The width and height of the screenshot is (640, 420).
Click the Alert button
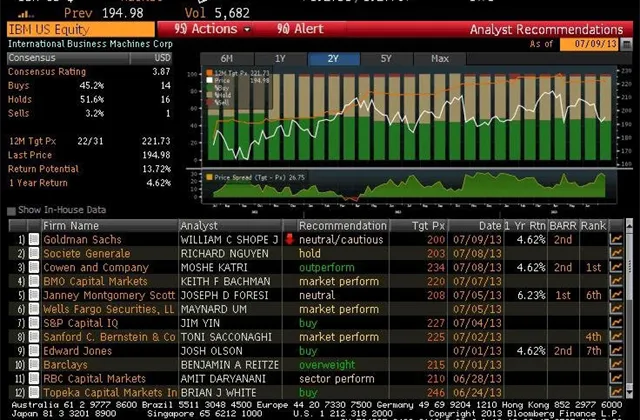pos(300,29)
